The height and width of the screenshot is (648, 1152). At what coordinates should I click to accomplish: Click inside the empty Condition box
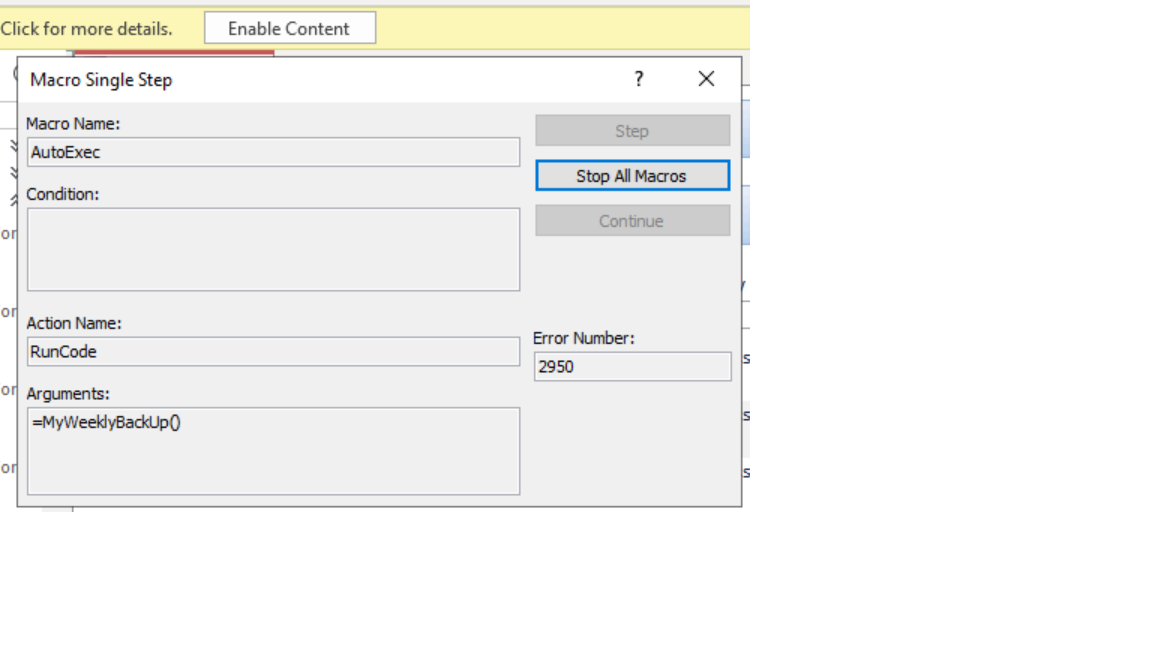click(x=273, y=249)
